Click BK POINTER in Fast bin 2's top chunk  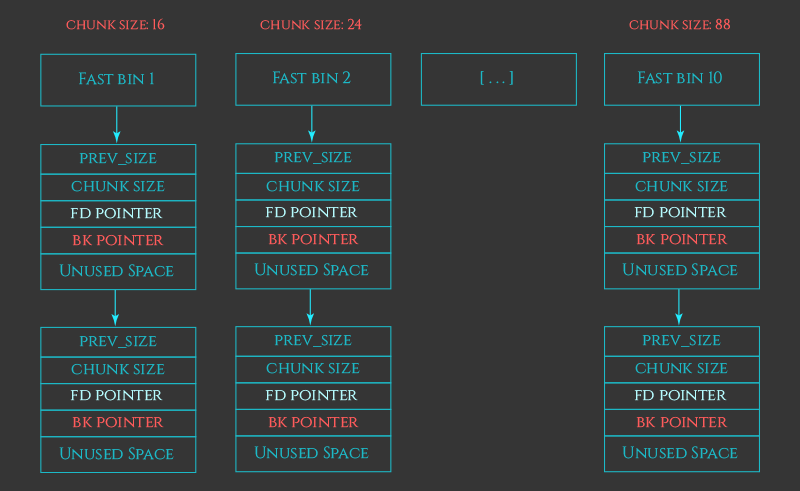tap(312, 240)
